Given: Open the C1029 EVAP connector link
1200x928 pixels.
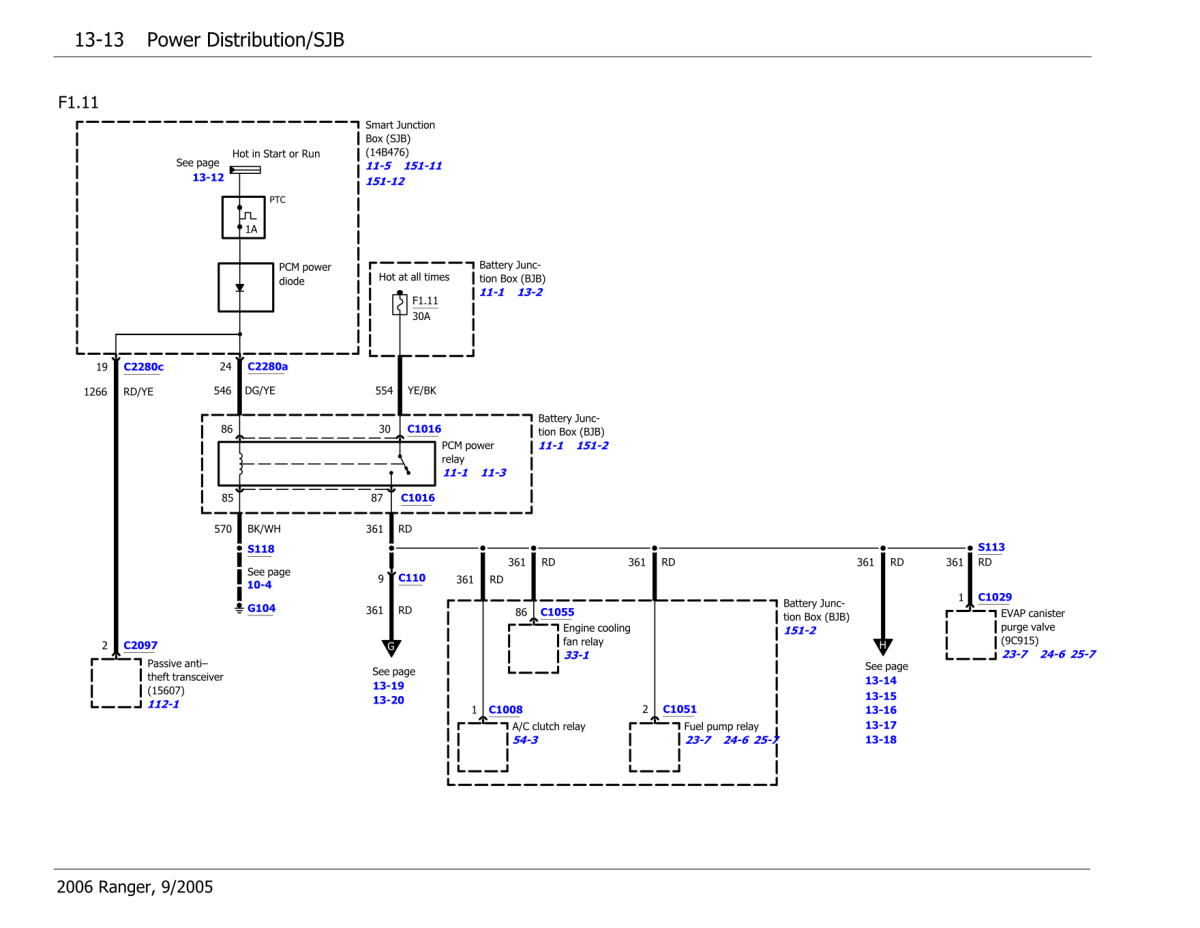Looking at the screenshot, I should 994,597.
